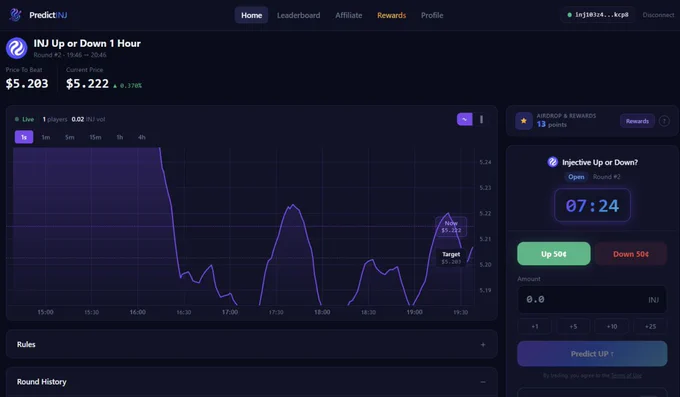
Task: Collapse the Round History section
Action: click(x=252, y=382)
